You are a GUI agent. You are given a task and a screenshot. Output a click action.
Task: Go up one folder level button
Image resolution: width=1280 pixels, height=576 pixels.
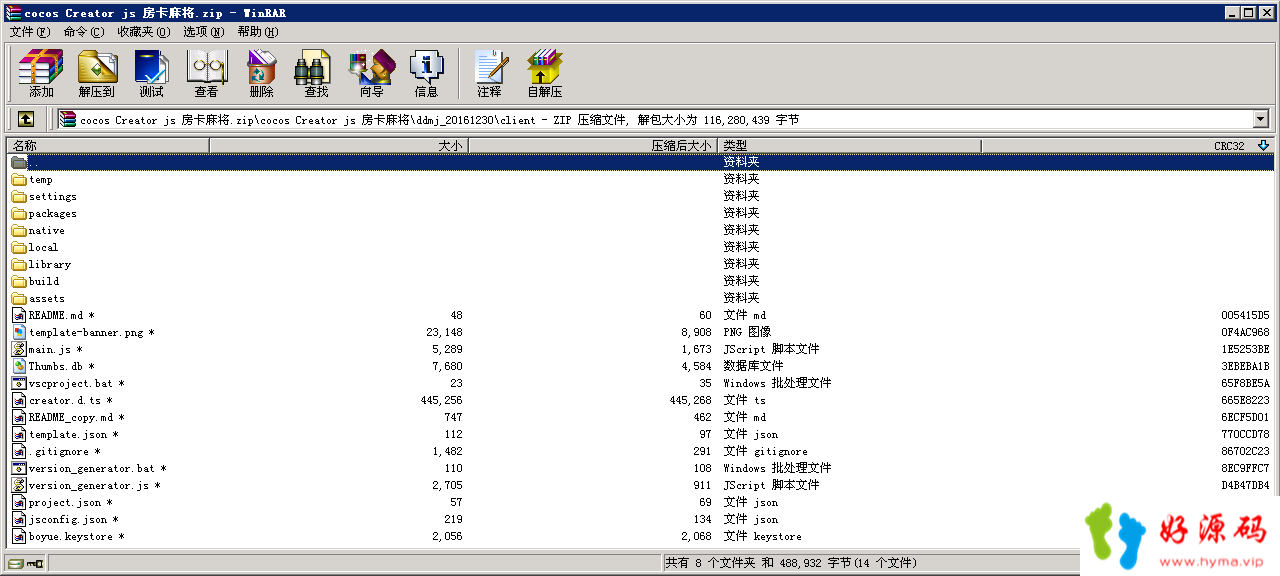(26, 119)
